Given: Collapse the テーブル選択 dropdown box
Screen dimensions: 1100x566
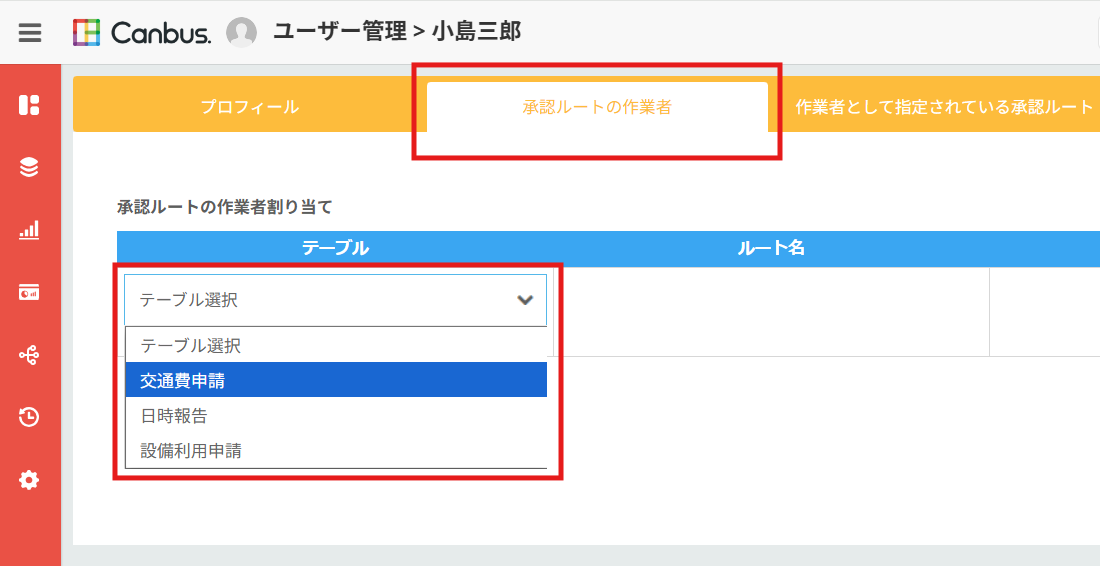Looking at the screenshot, I should point(320,300).
